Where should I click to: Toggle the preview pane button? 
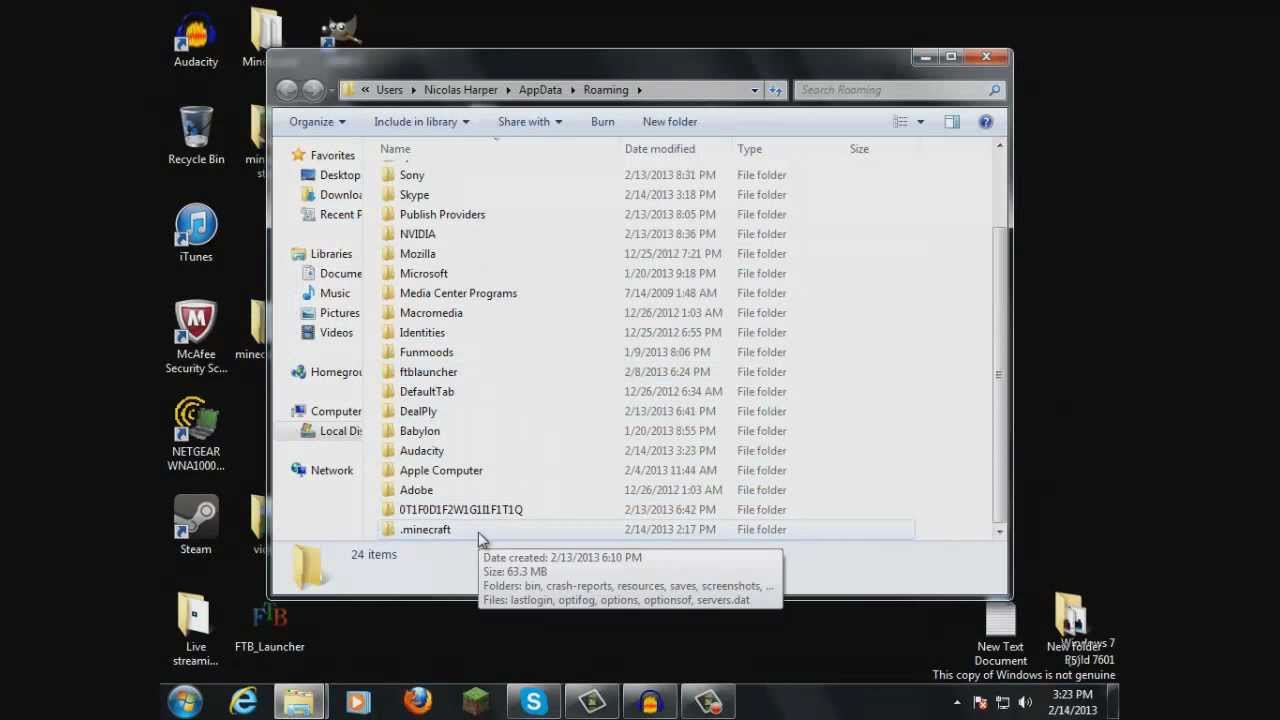coord(952,122)
